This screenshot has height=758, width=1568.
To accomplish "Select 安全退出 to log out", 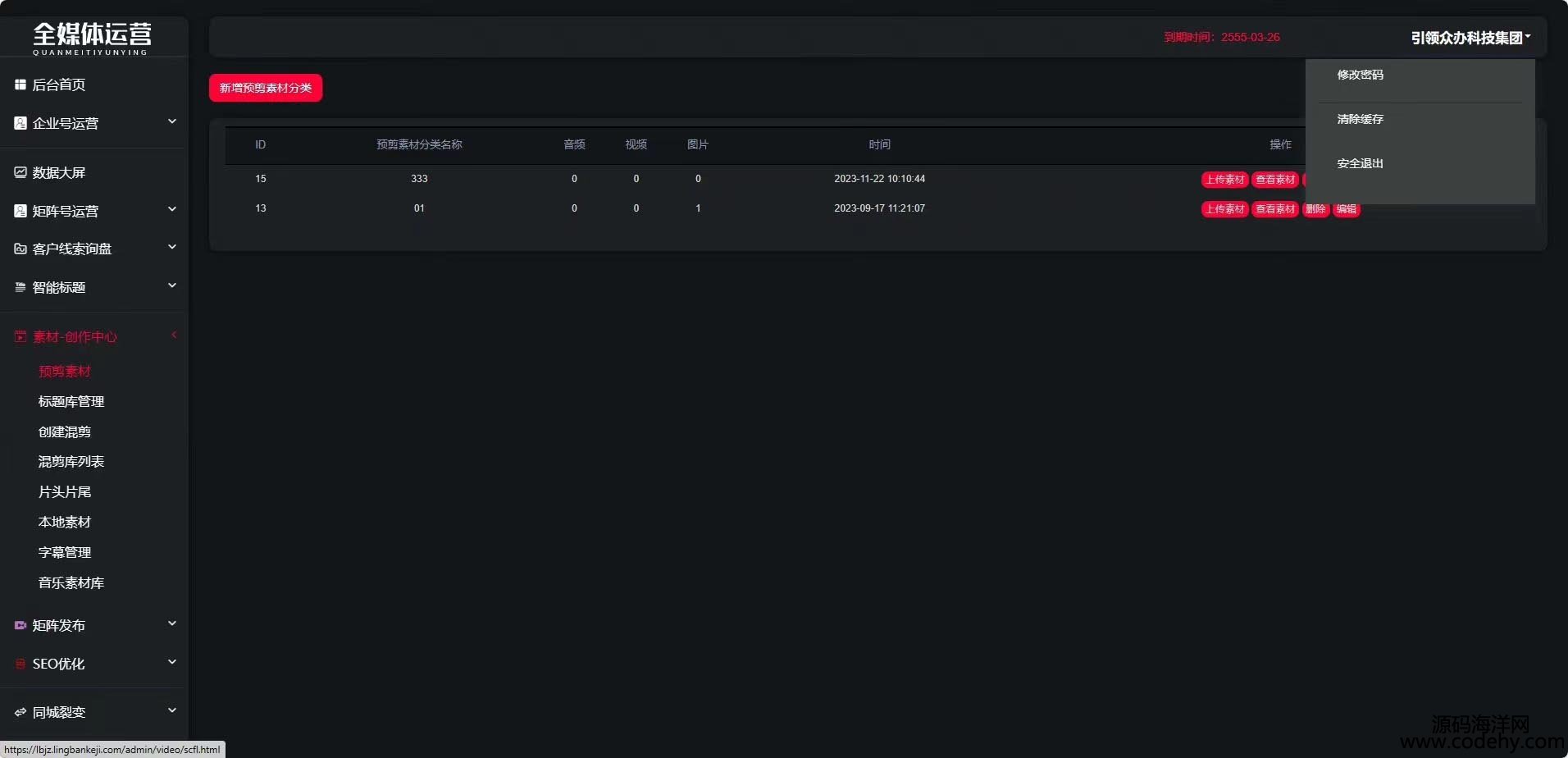I will coord(1360,163).
